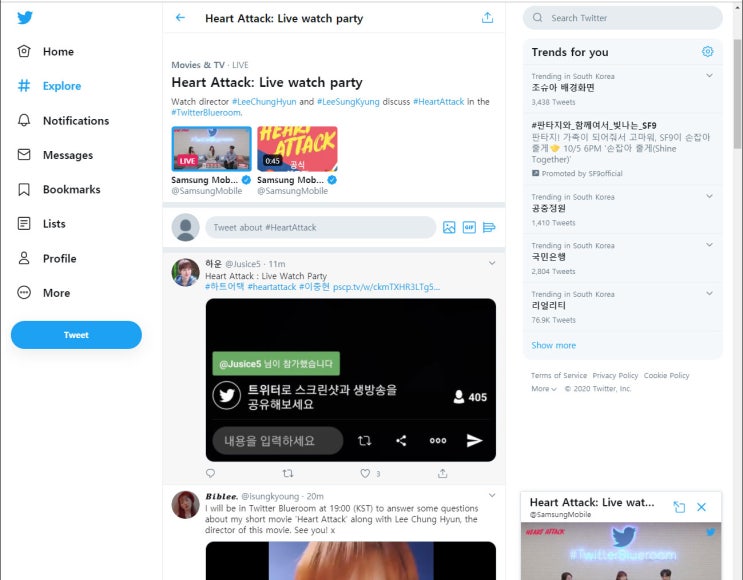Open the three-dots menu in Periscope card
Screen dimensions: 743x580
tap(438, 441)
